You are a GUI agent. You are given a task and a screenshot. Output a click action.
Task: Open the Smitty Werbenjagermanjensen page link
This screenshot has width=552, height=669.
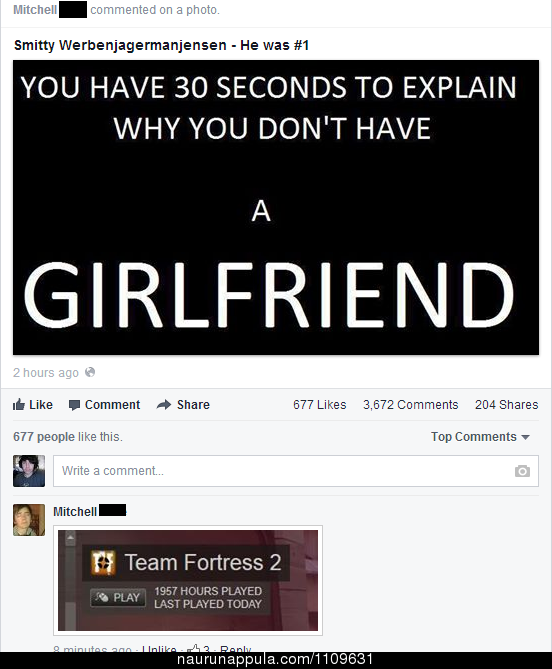pos(120,45)
